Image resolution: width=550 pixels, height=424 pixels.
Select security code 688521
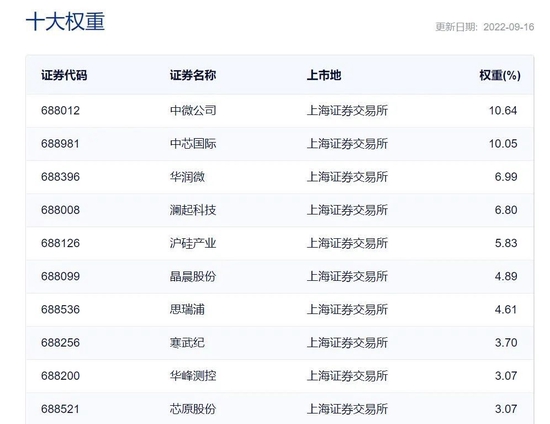click(60, 409)
